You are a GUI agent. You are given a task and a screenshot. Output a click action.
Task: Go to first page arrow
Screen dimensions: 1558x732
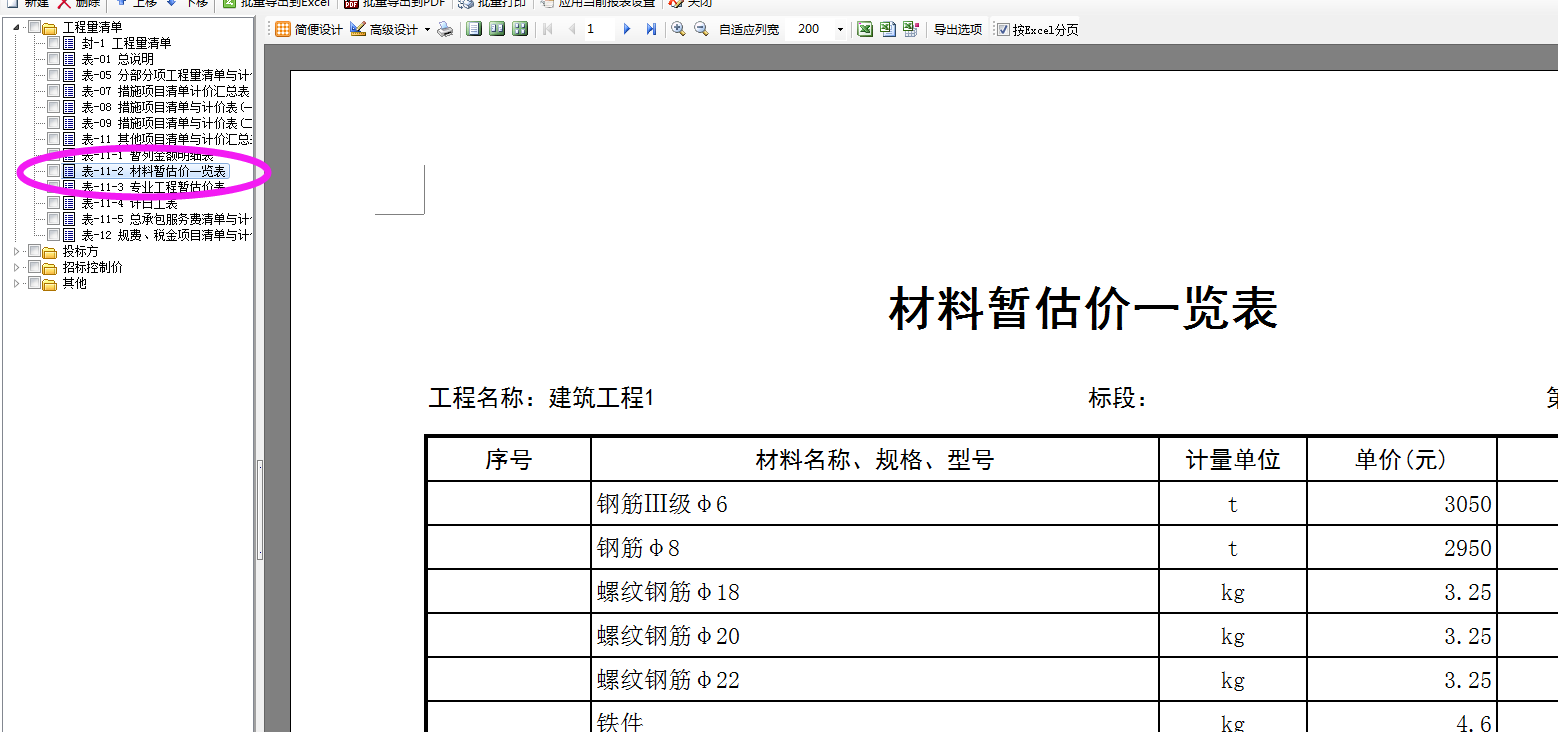tap(548, 29)
